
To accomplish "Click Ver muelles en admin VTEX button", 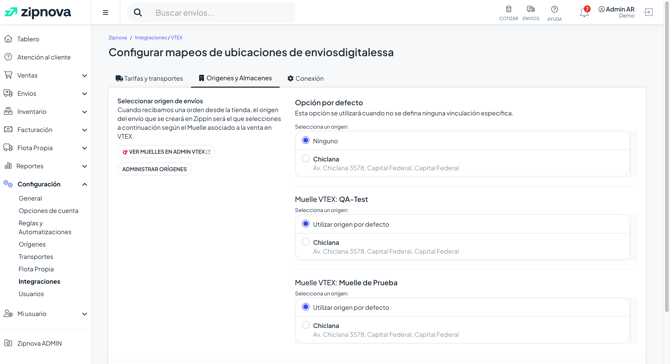I will (x=166, y=152).
